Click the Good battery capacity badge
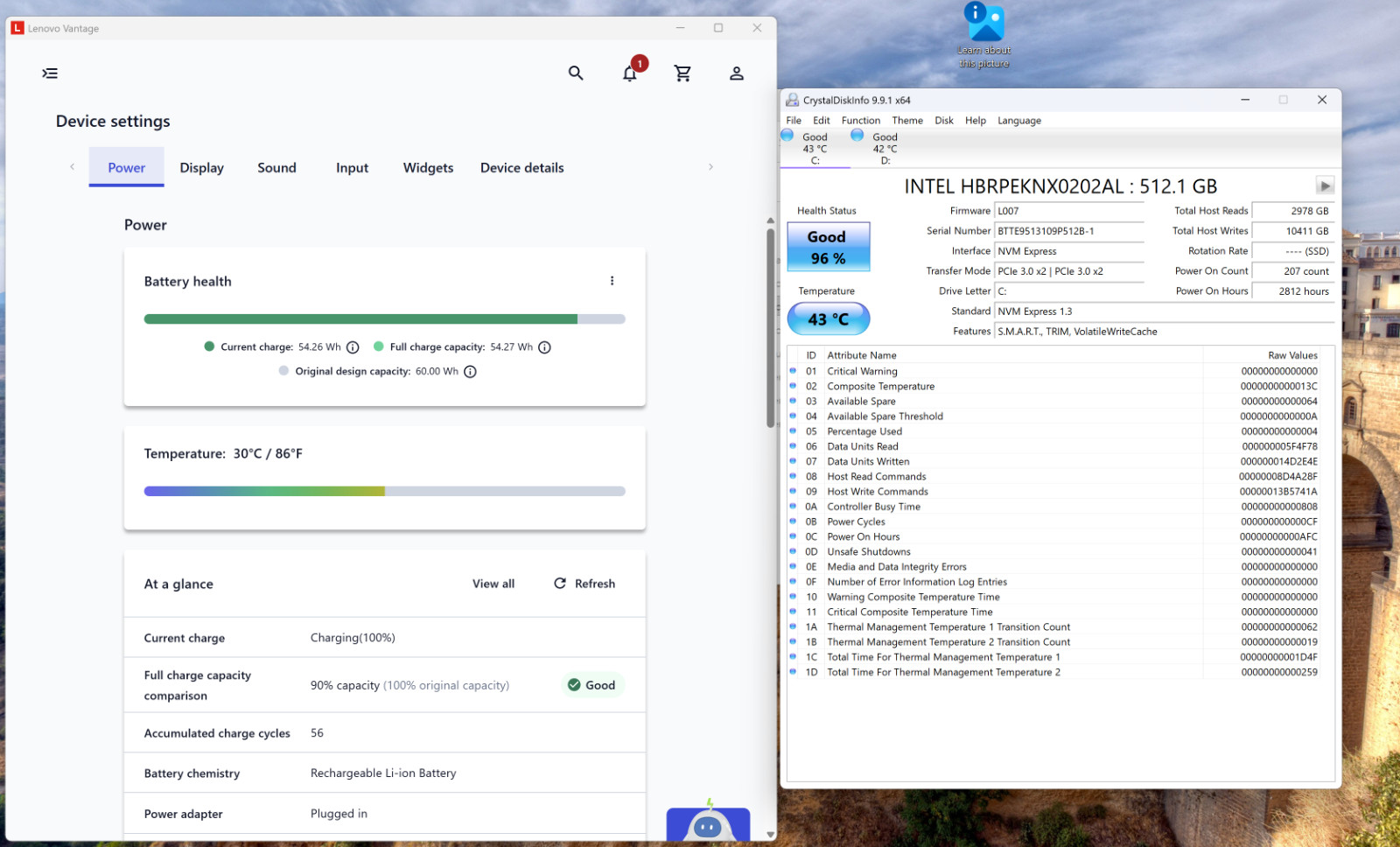This screenshot has height=847, width=1400. [x=592, y=685]
